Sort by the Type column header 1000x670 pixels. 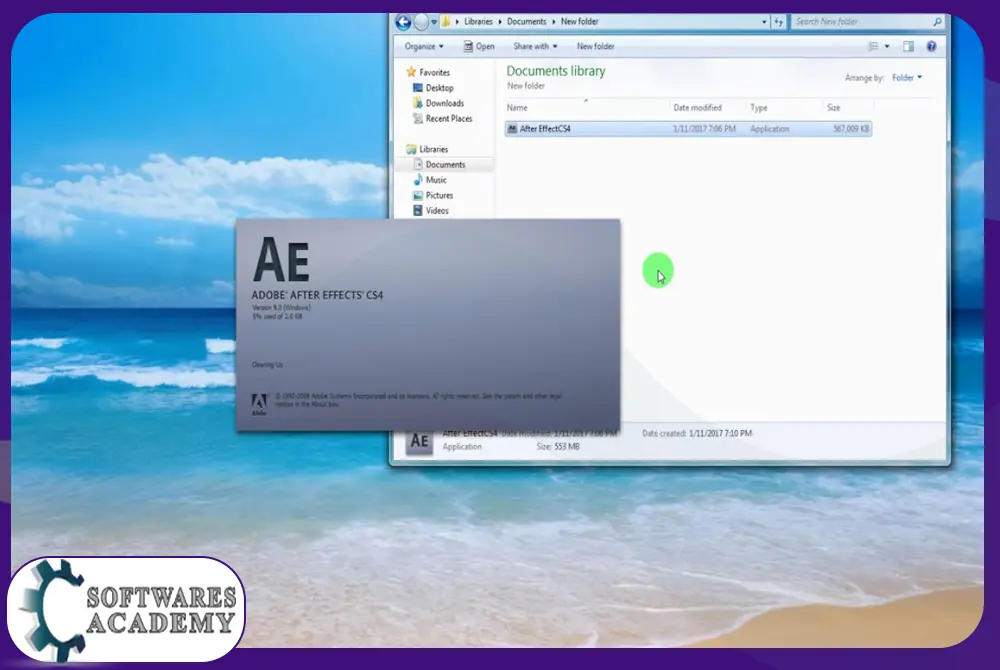pyautogui.click(x=759, y=108)
